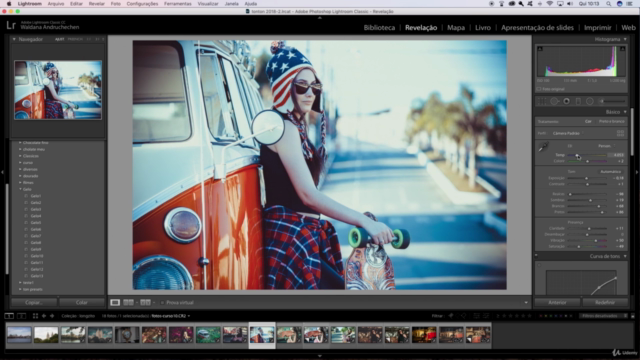The height and width of the screenshot is (360, 640).
Task: Toggle shadow clipping indicator in histogram
Action: tap(540, 49)
